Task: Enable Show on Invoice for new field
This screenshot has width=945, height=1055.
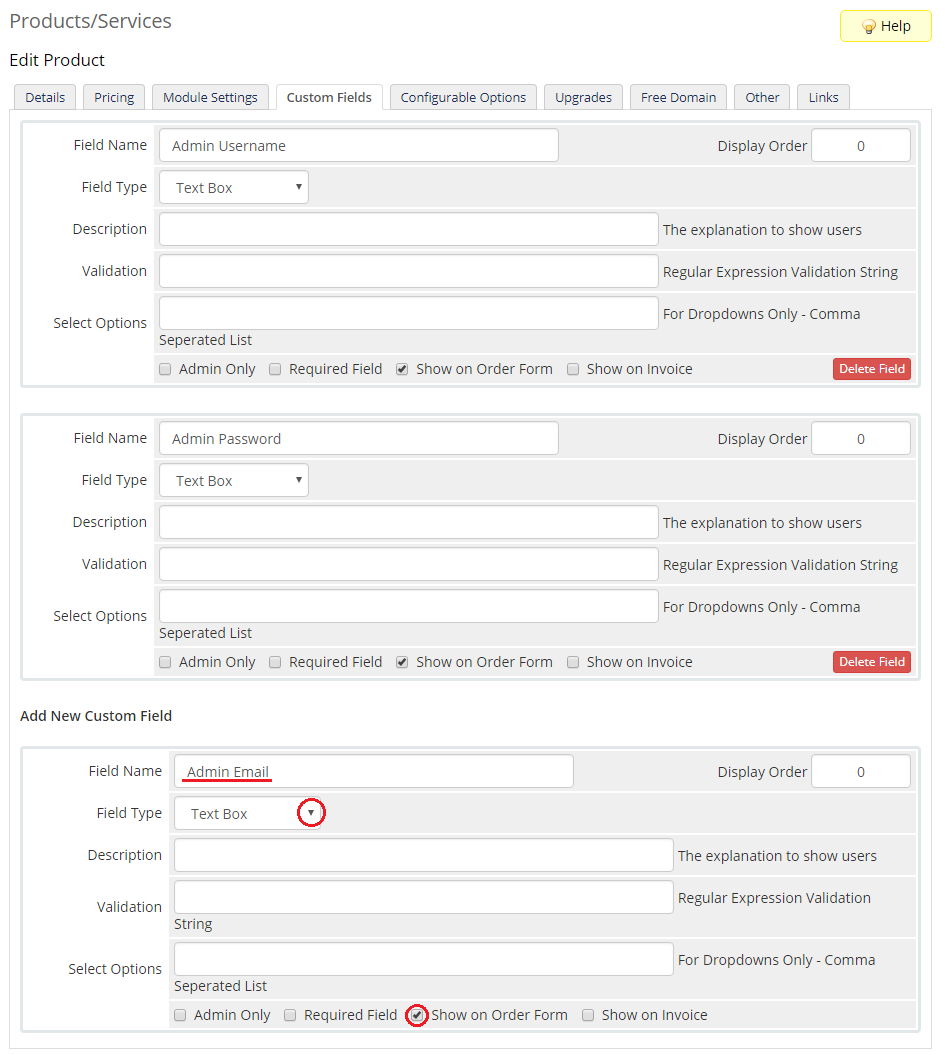Action: [x=588, y=1015]
